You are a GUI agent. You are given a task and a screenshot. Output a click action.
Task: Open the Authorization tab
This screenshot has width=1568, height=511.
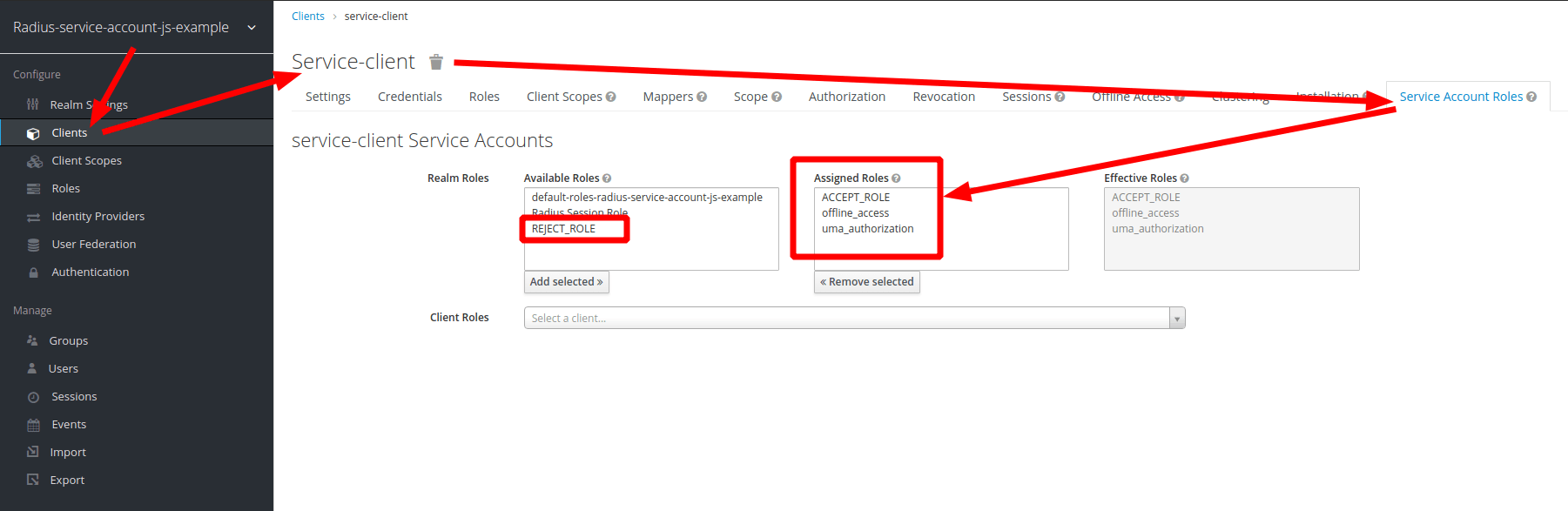coord(847,97)
